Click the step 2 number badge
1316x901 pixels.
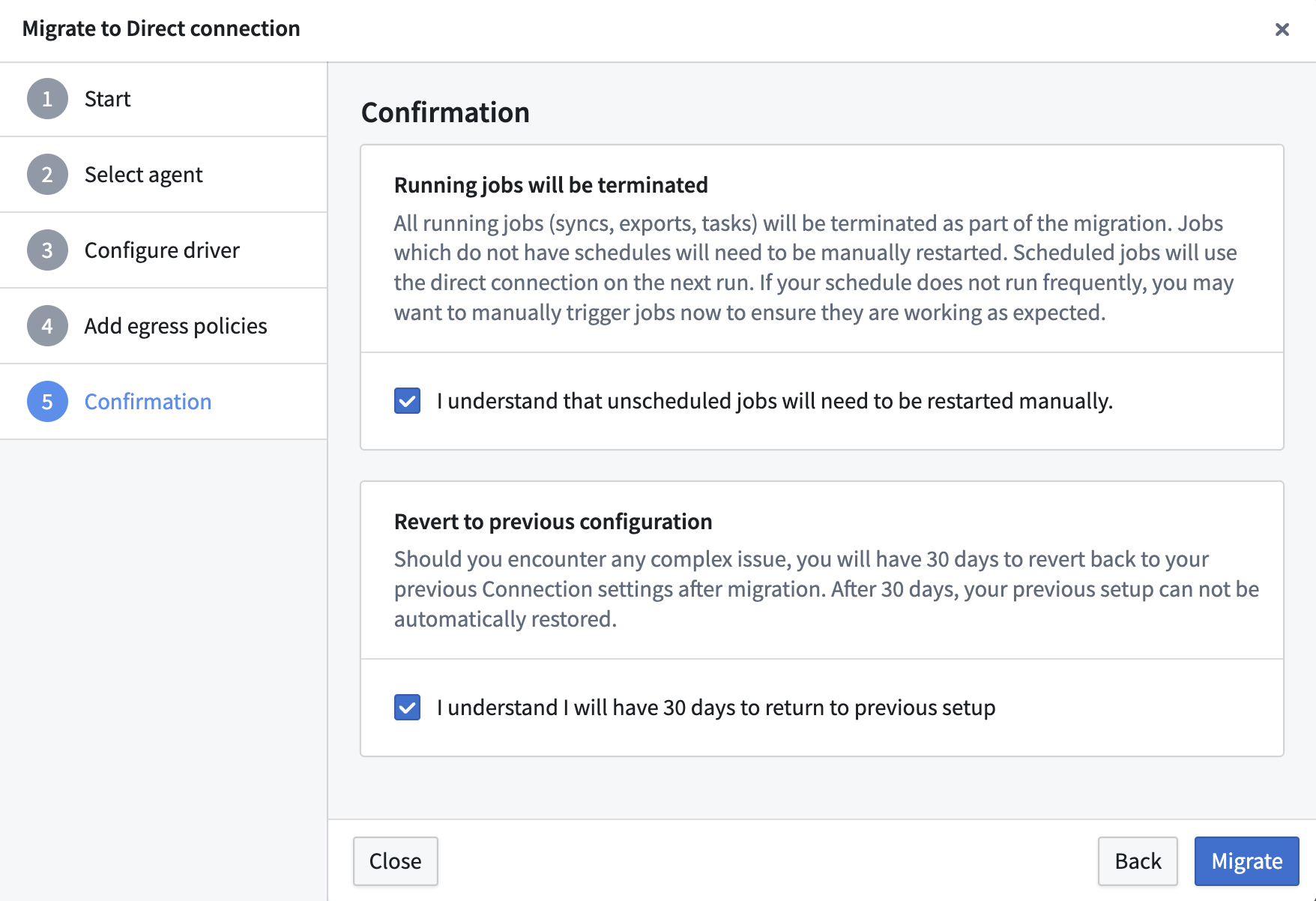(47, 175)
